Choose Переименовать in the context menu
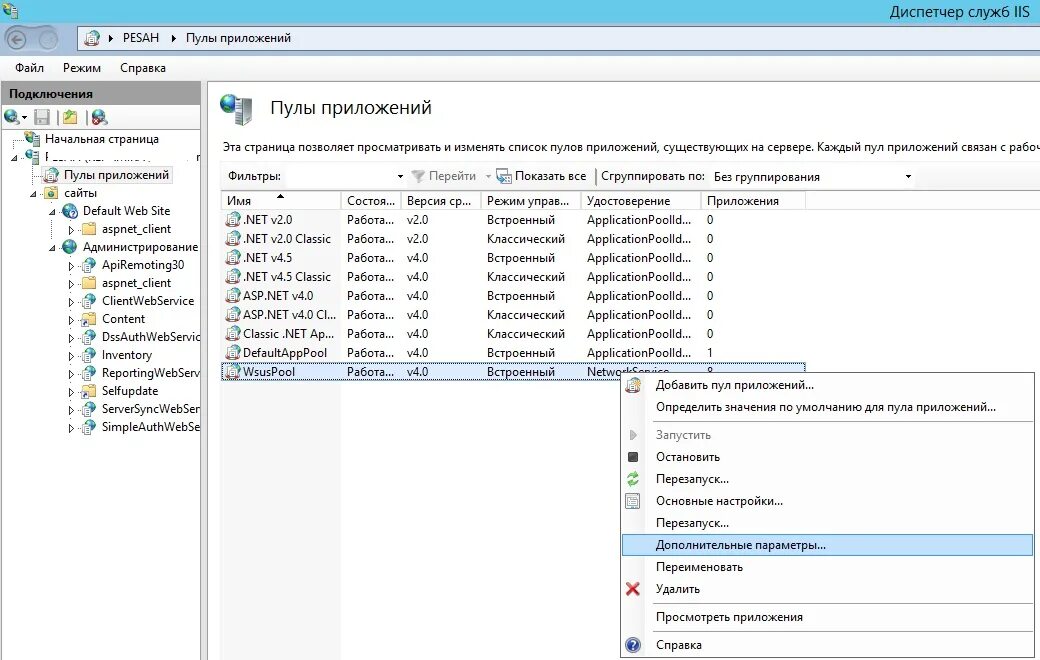Image resolution: width=1040 pixels, height=660 pixels. coord(827,567)
